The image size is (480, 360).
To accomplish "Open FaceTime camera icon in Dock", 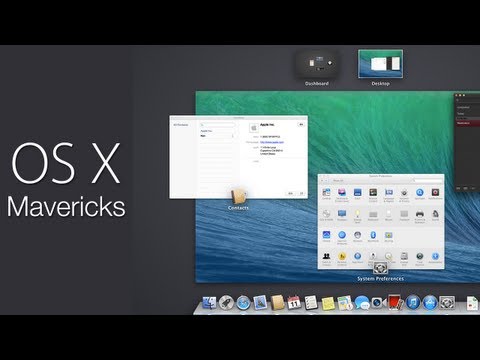I will (x=379, y=303).
